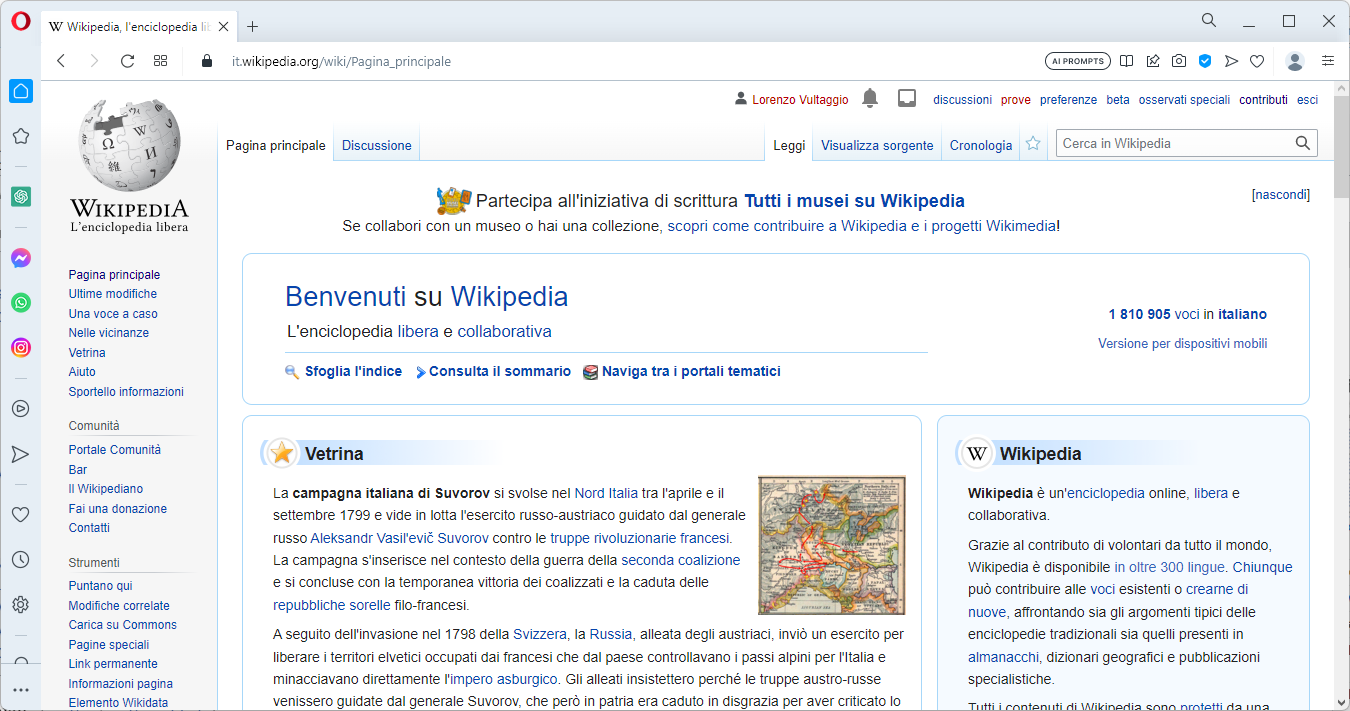Open the Opera main menu logo
Image resolution: width=1350 pixels, height=711 pixels.
pyautogui.click(x=20, y=22)
